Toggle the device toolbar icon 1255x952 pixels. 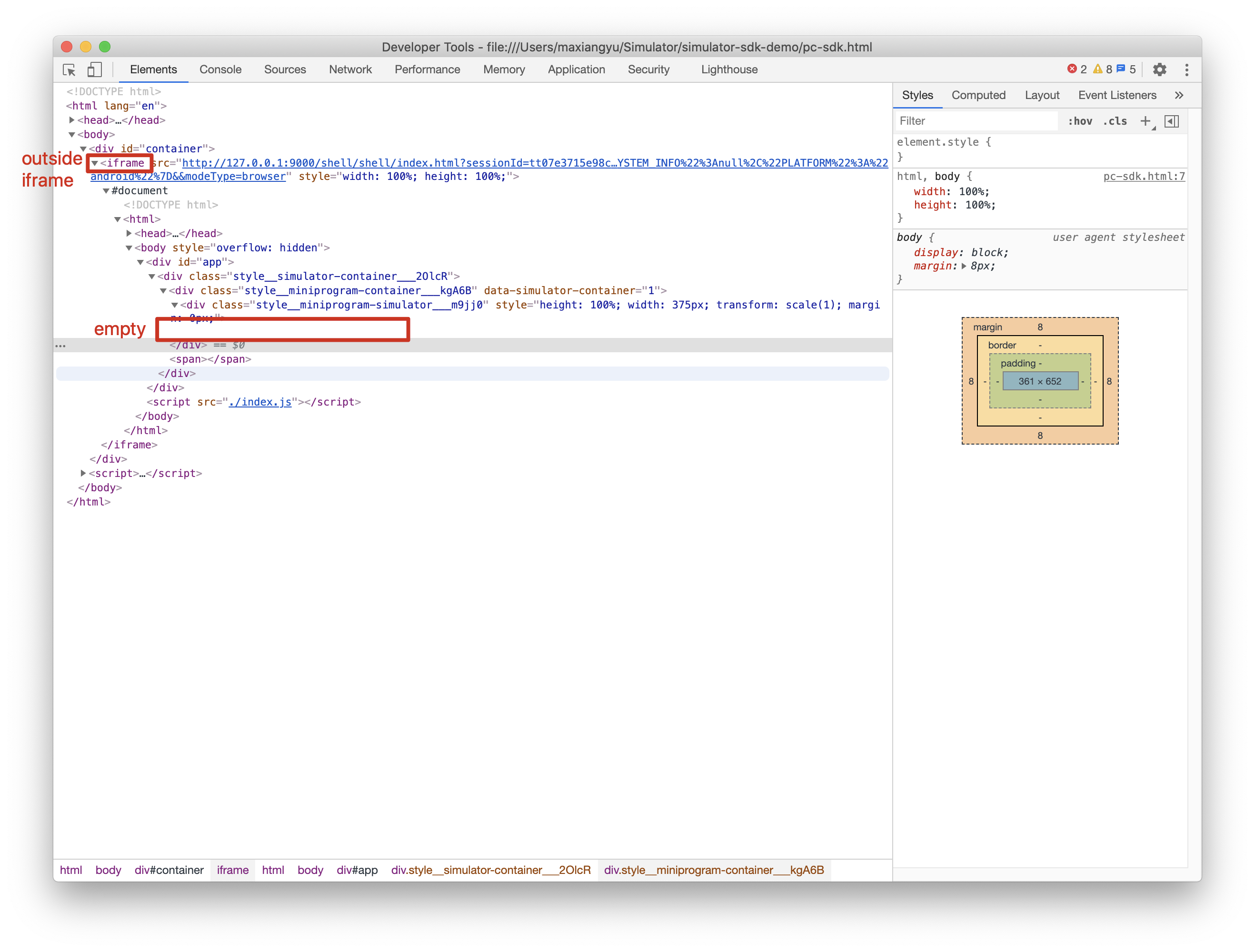pos(94,70)
